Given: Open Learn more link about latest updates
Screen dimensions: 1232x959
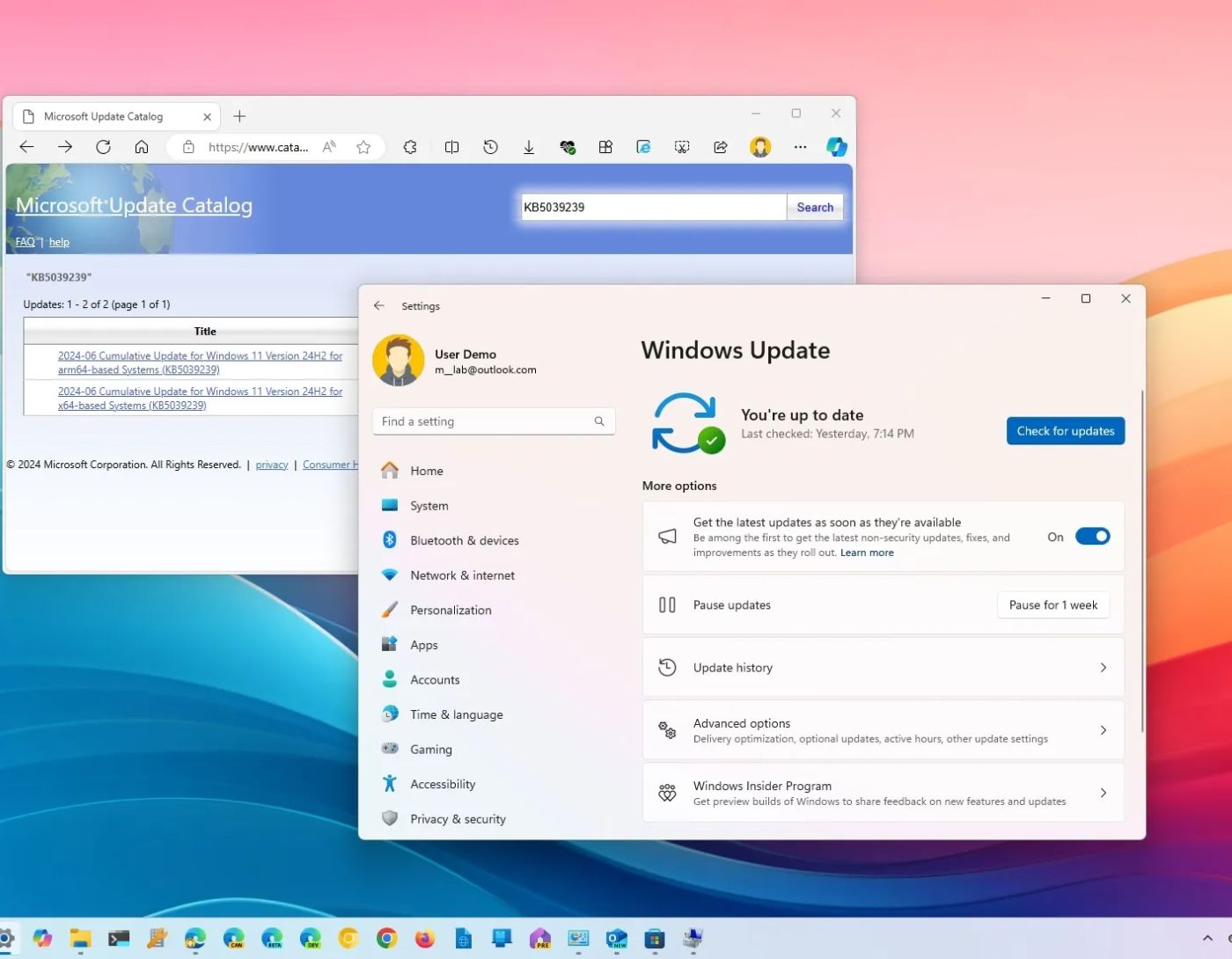Looking at the screenshot, I should [867, 553].
